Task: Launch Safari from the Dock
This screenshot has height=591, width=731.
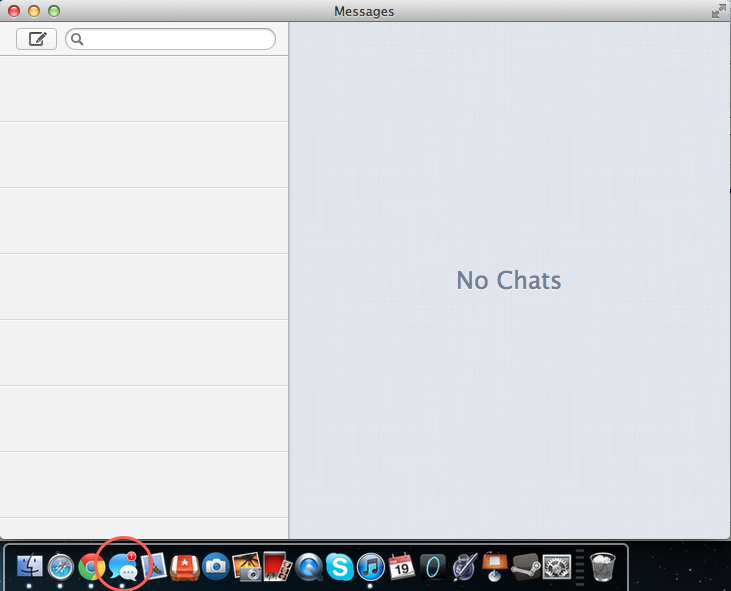Action: click(61, 567)
